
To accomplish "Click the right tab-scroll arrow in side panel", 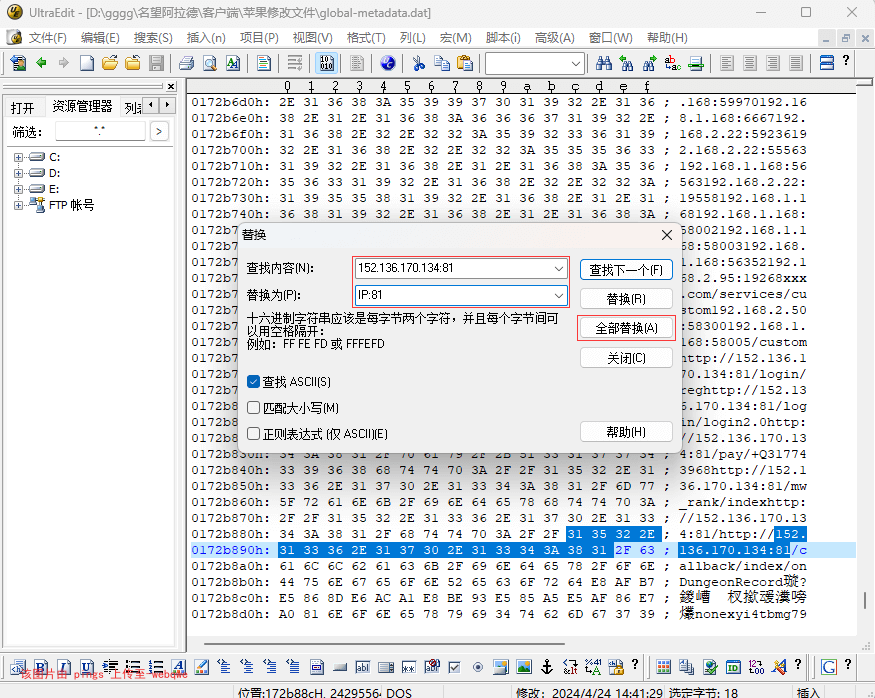I will click(x=167, y=104).
